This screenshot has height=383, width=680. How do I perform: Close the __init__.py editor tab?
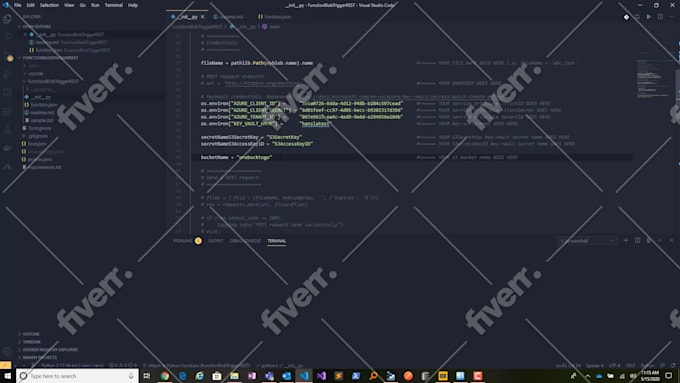(203, 17)
